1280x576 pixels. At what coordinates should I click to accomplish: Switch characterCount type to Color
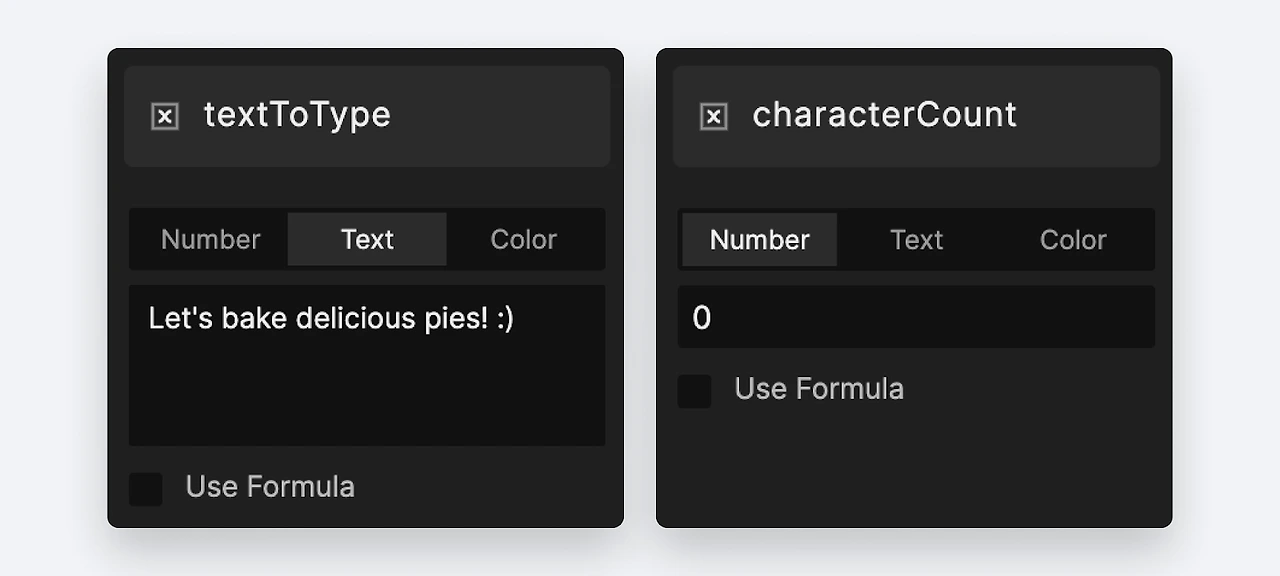(x=1073, y=240)
